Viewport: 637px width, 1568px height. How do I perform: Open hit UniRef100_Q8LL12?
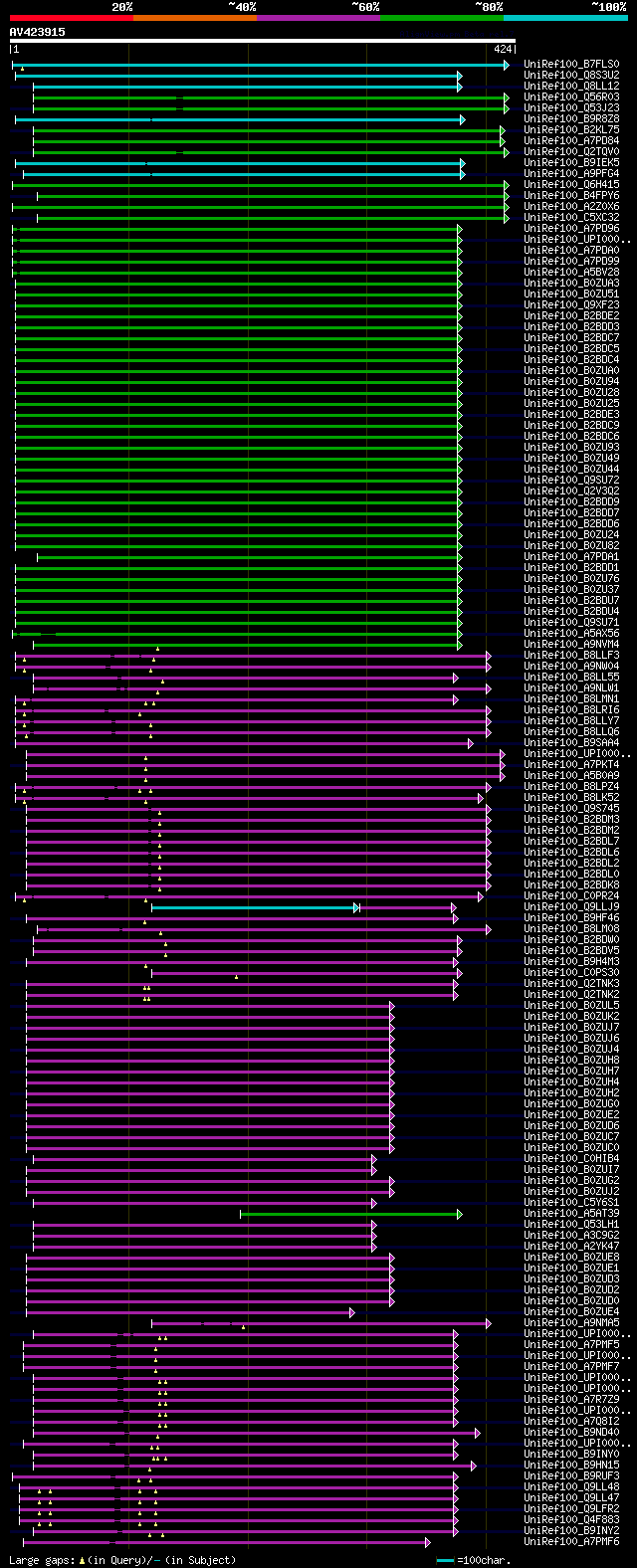(571, 87)
